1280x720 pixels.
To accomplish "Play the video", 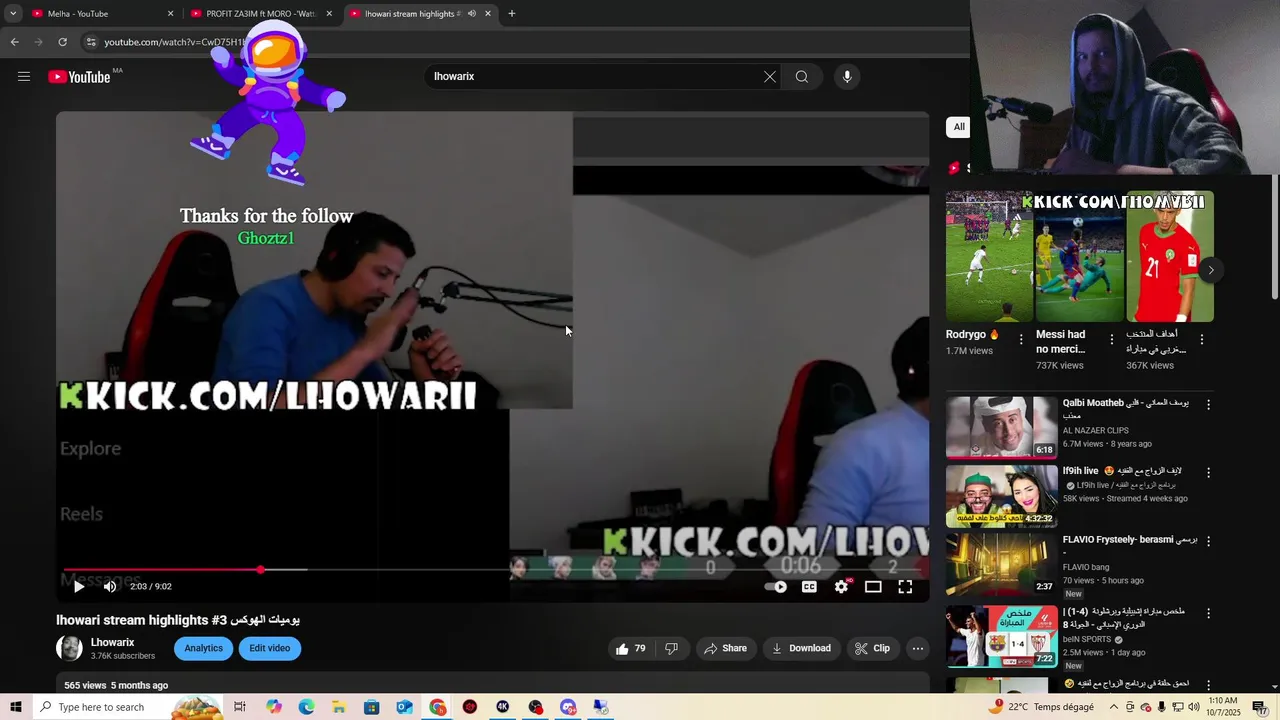I will click(79, 587).
